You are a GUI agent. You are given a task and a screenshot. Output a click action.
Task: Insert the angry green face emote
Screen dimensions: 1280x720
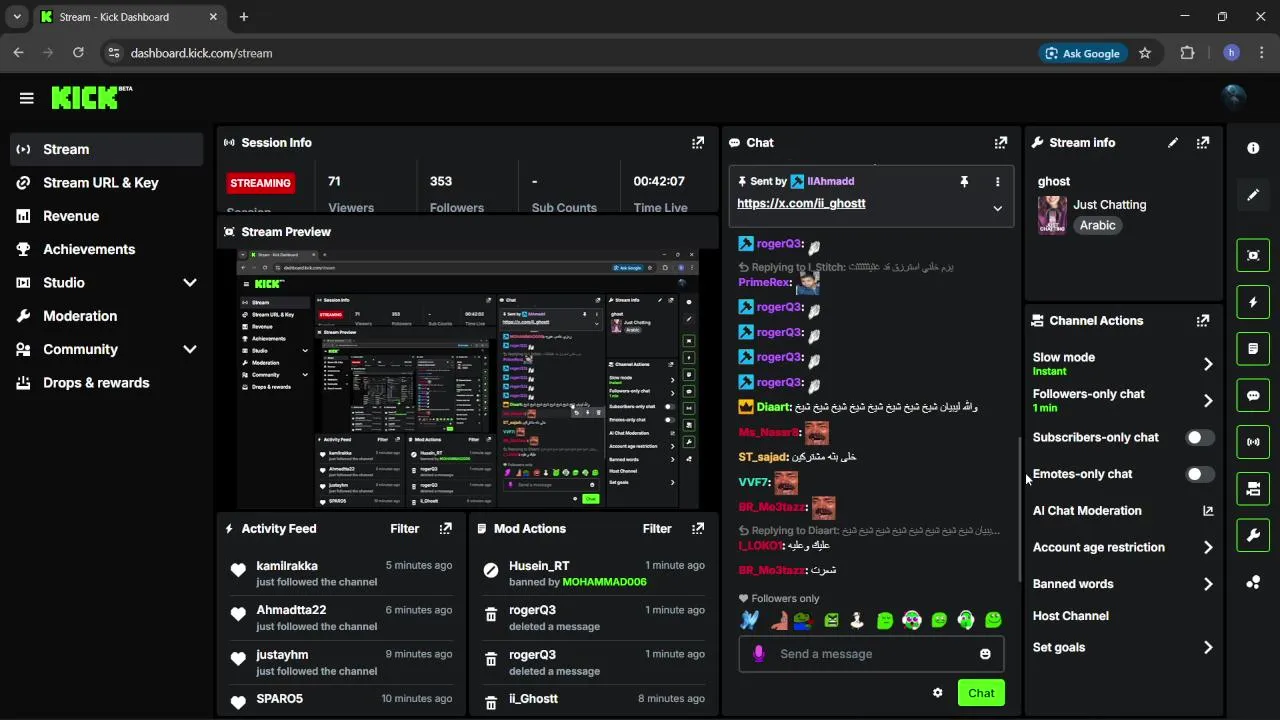point(831,621)
